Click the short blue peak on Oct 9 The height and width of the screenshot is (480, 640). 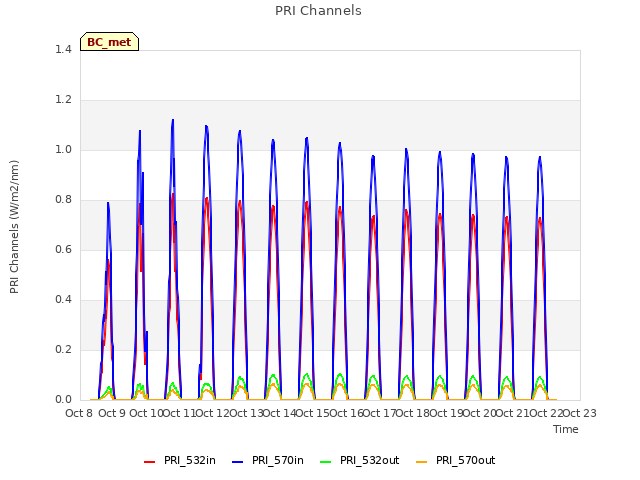(108, 203)
